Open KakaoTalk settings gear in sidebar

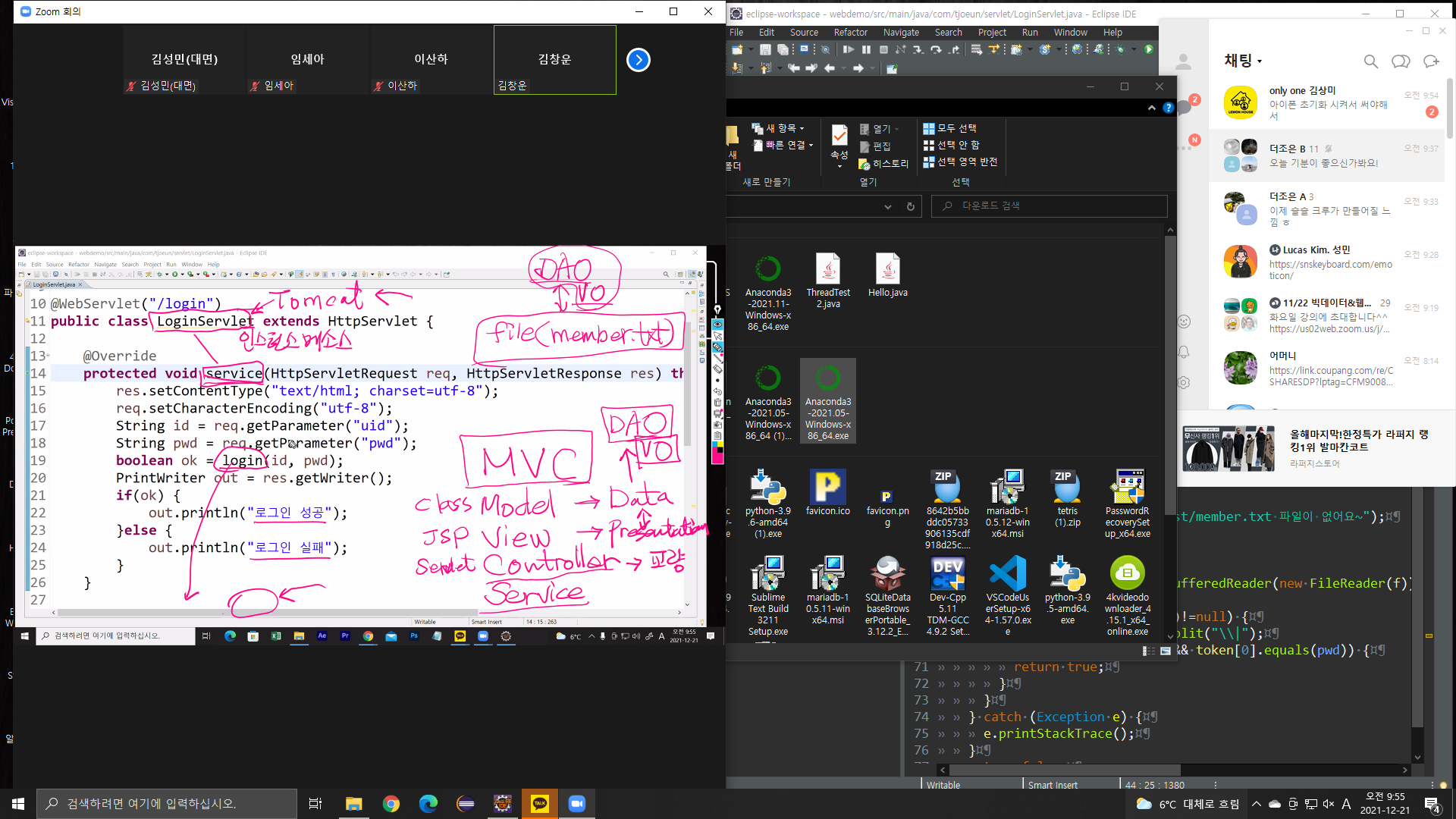tap(1184, 383)
